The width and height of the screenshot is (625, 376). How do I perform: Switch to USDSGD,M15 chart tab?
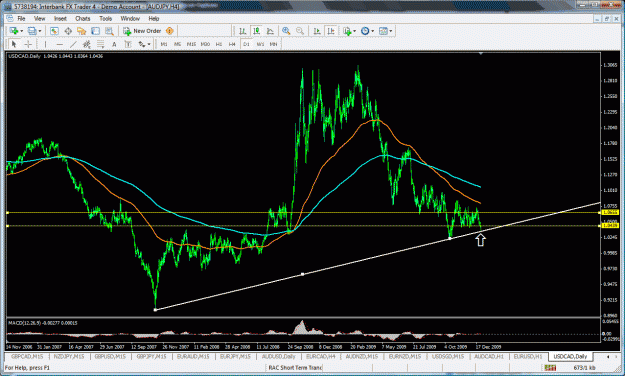point(448,356)
